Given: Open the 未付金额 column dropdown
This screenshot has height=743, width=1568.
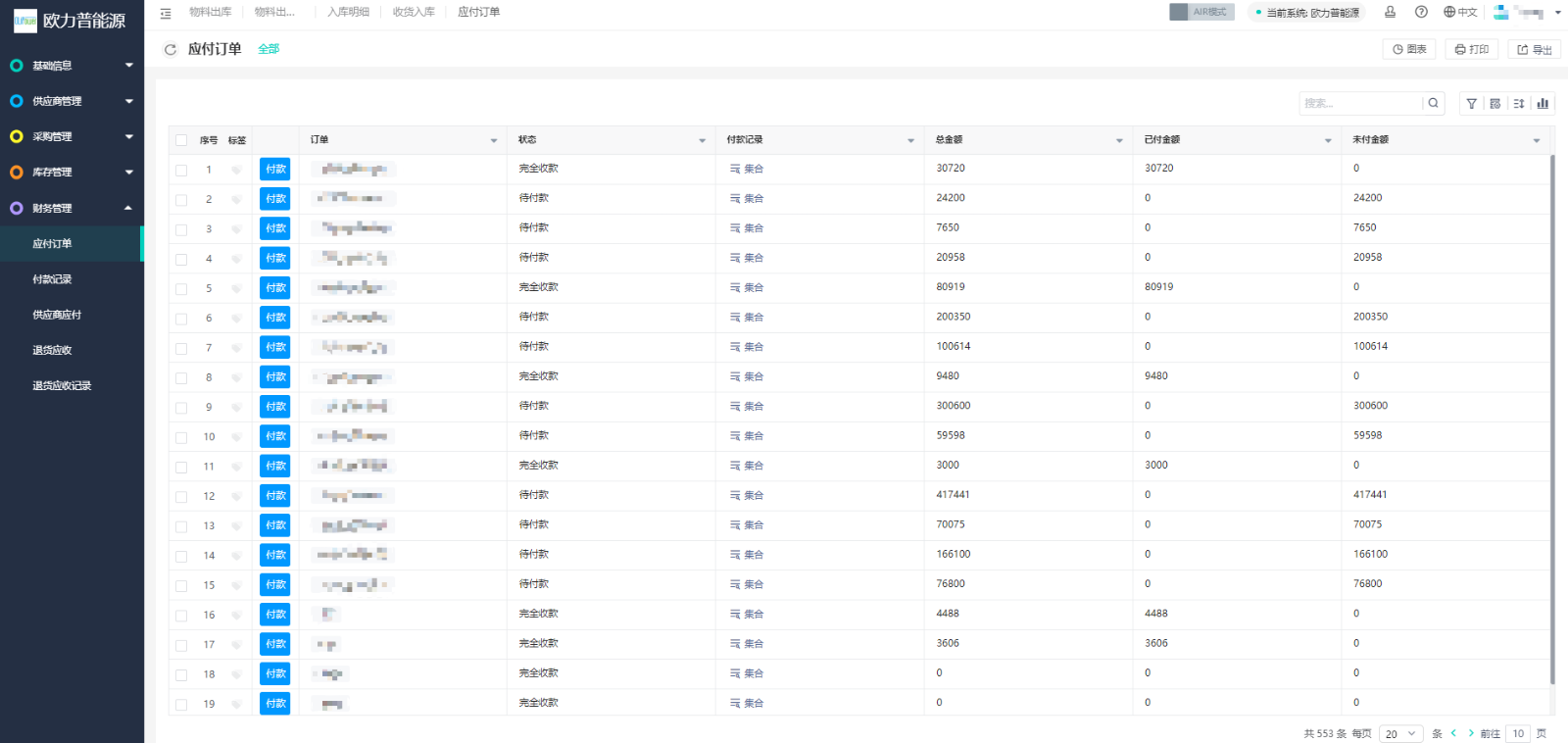Looking at the screenshot, I should click(x=1537, y=140).
